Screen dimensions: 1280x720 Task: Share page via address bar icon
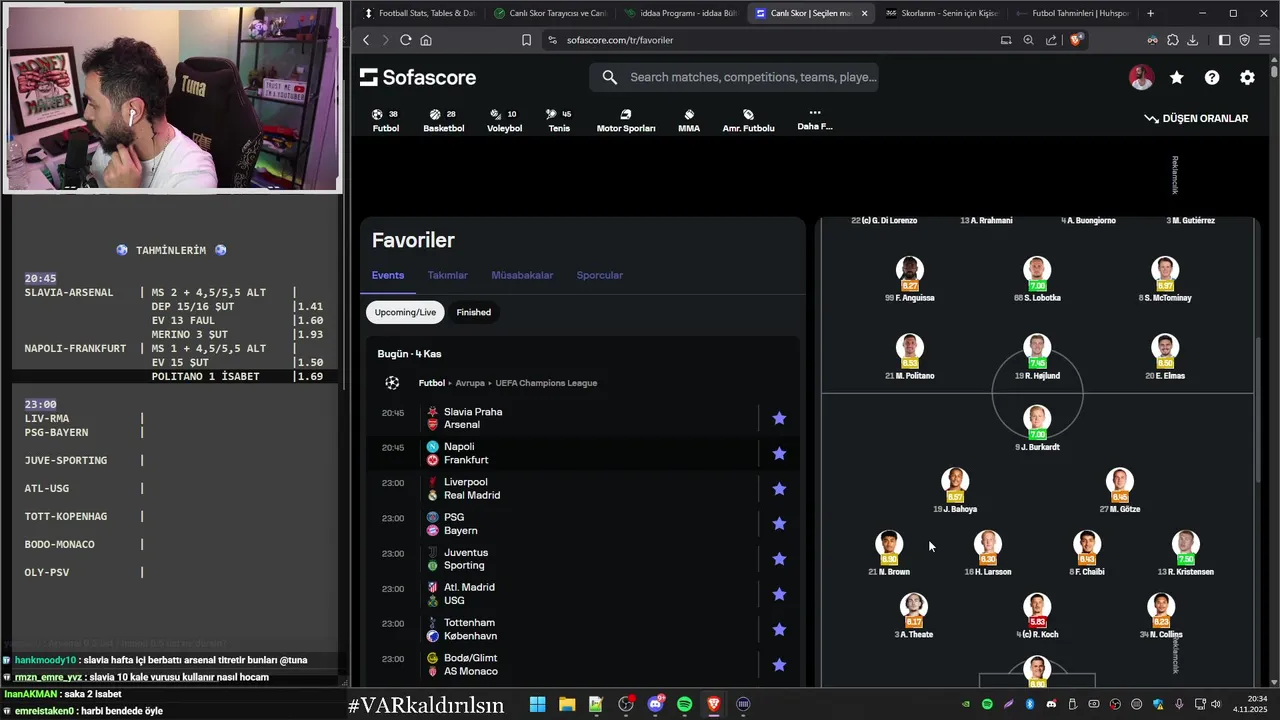tap(1051, 40)
